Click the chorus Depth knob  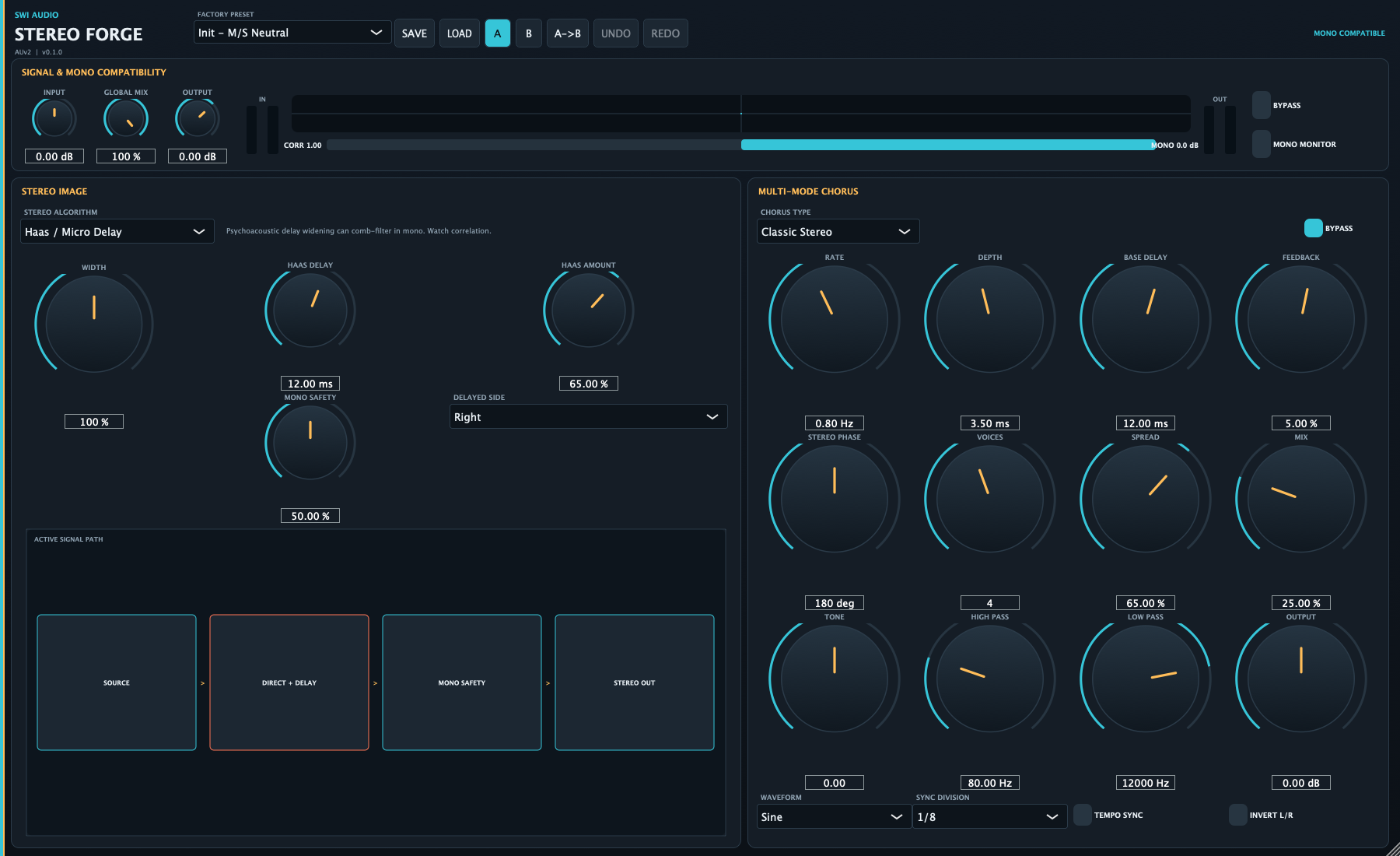(x=990, y=319)
